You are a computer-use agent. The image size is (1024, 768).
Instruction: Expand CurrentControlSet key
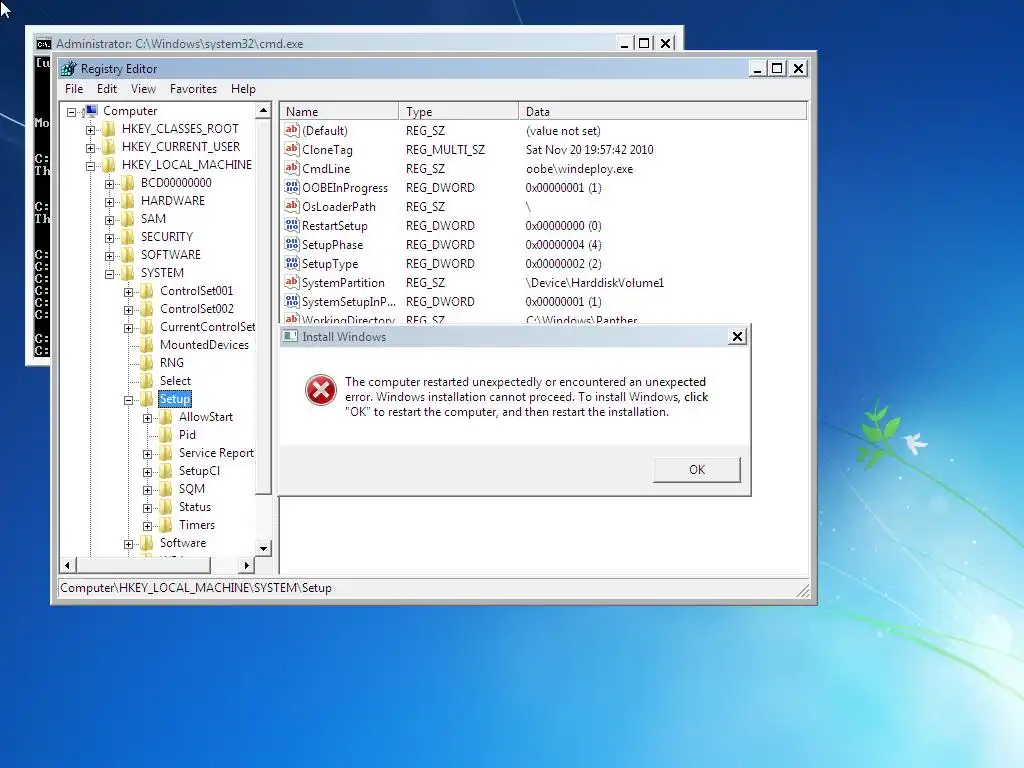coord(128,328)
